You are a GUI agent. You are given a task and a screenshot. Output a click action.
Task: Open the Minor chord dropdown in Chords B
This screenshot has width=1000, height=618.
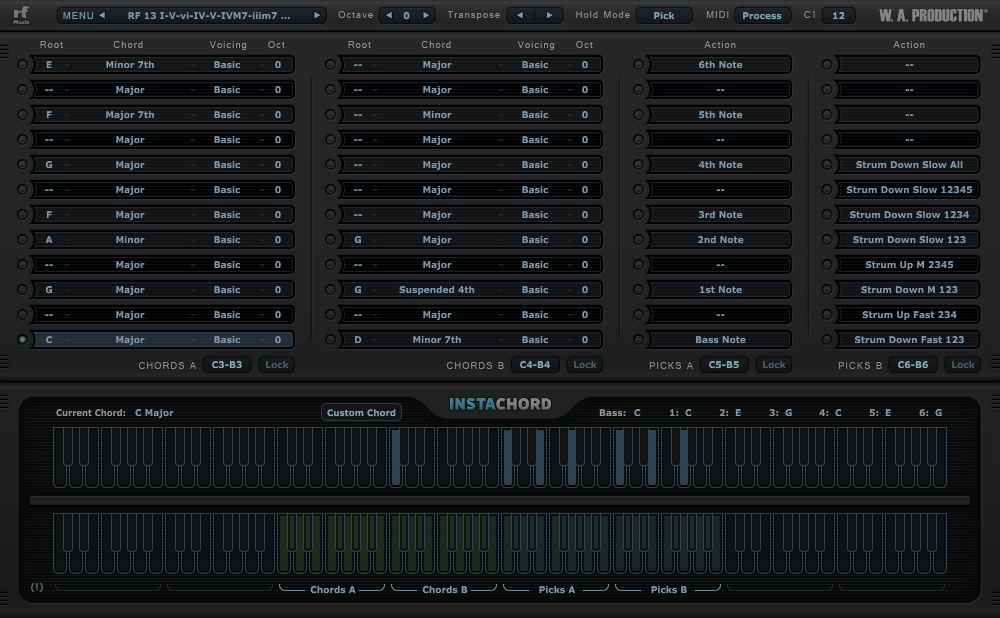click(x=437, y=115)
